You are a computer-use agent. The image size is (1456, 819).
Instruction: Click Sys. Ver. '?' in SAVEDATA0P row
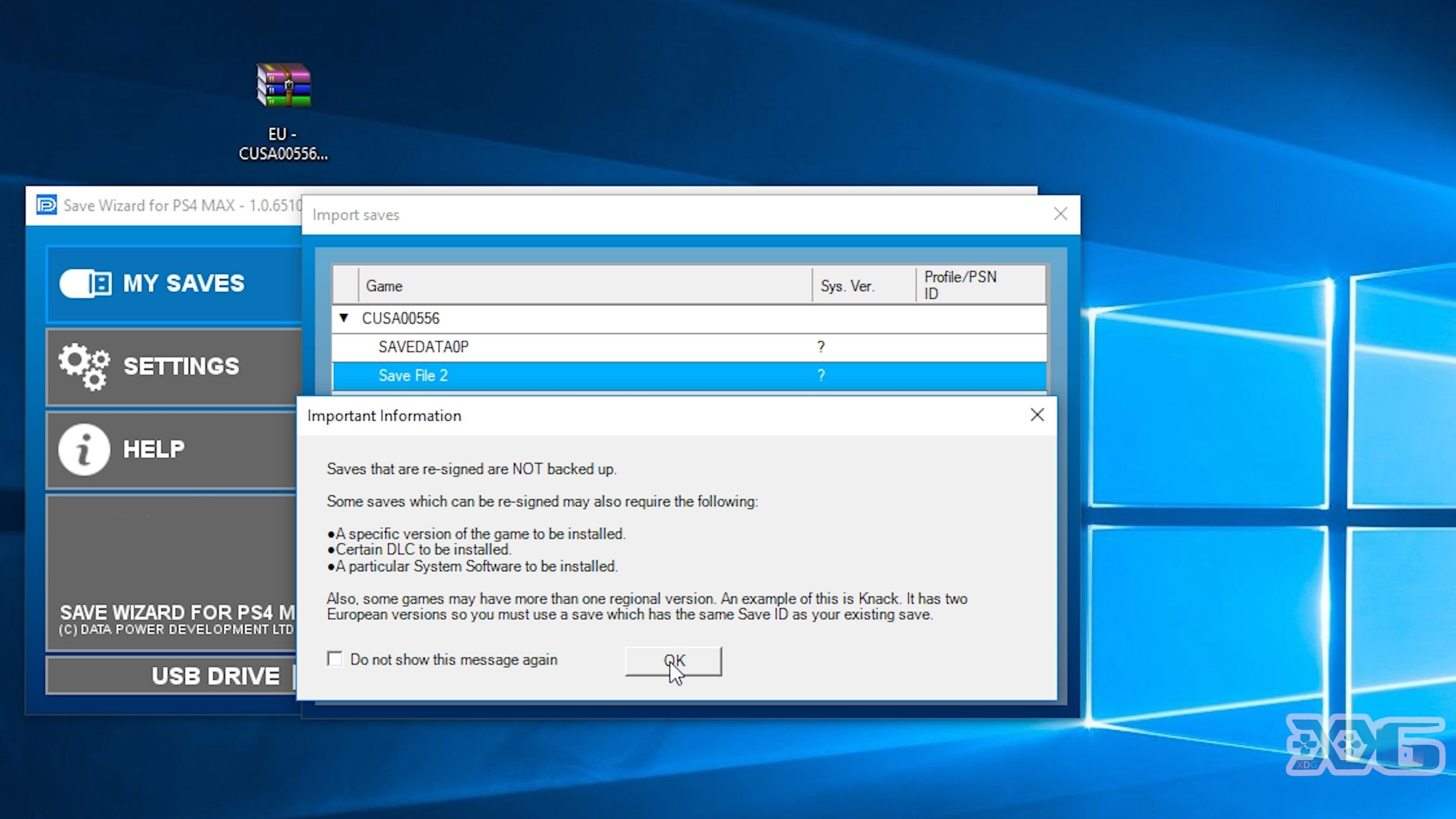[821, 347]
